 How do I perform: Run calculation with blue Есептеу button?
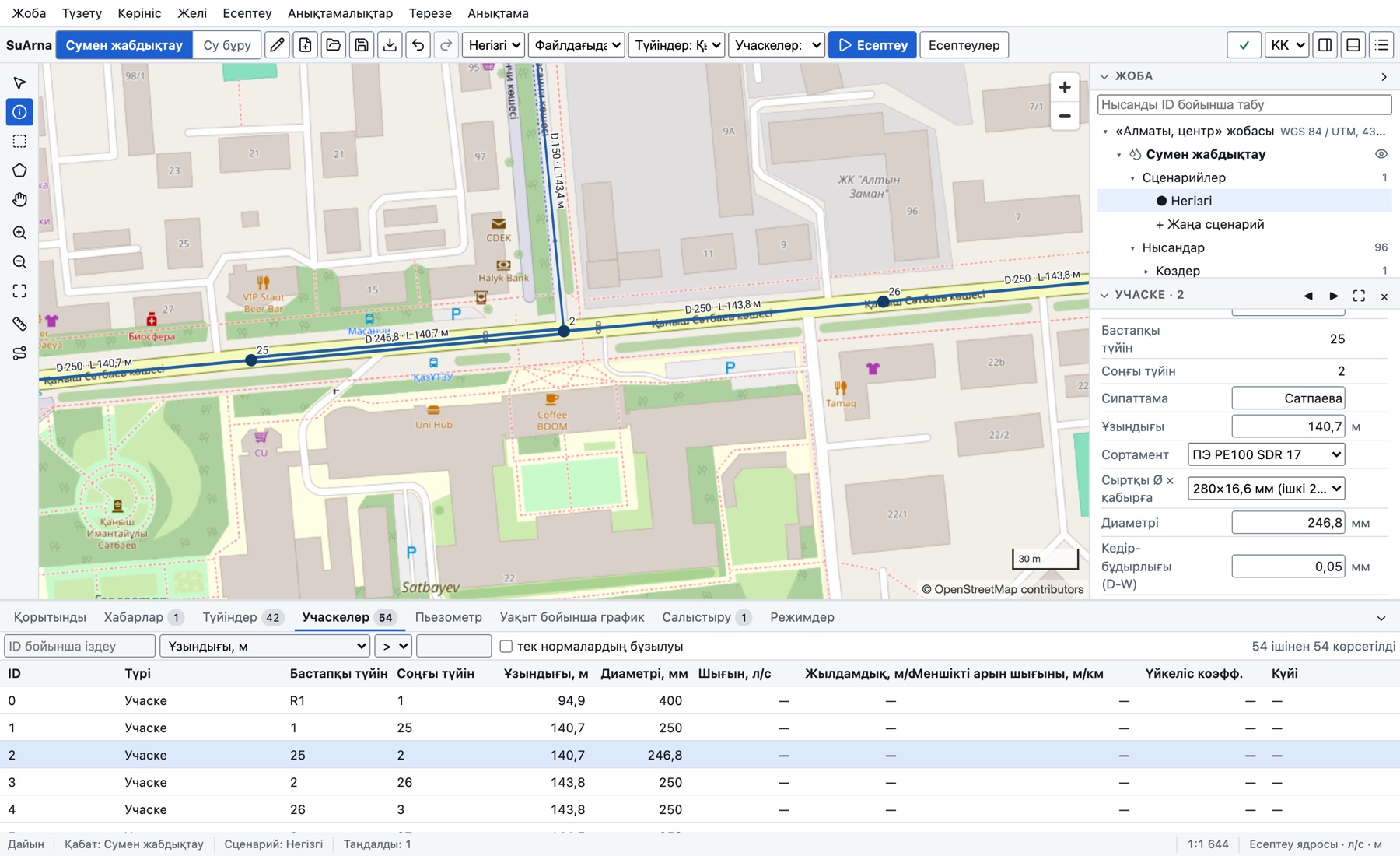(873, 45)
